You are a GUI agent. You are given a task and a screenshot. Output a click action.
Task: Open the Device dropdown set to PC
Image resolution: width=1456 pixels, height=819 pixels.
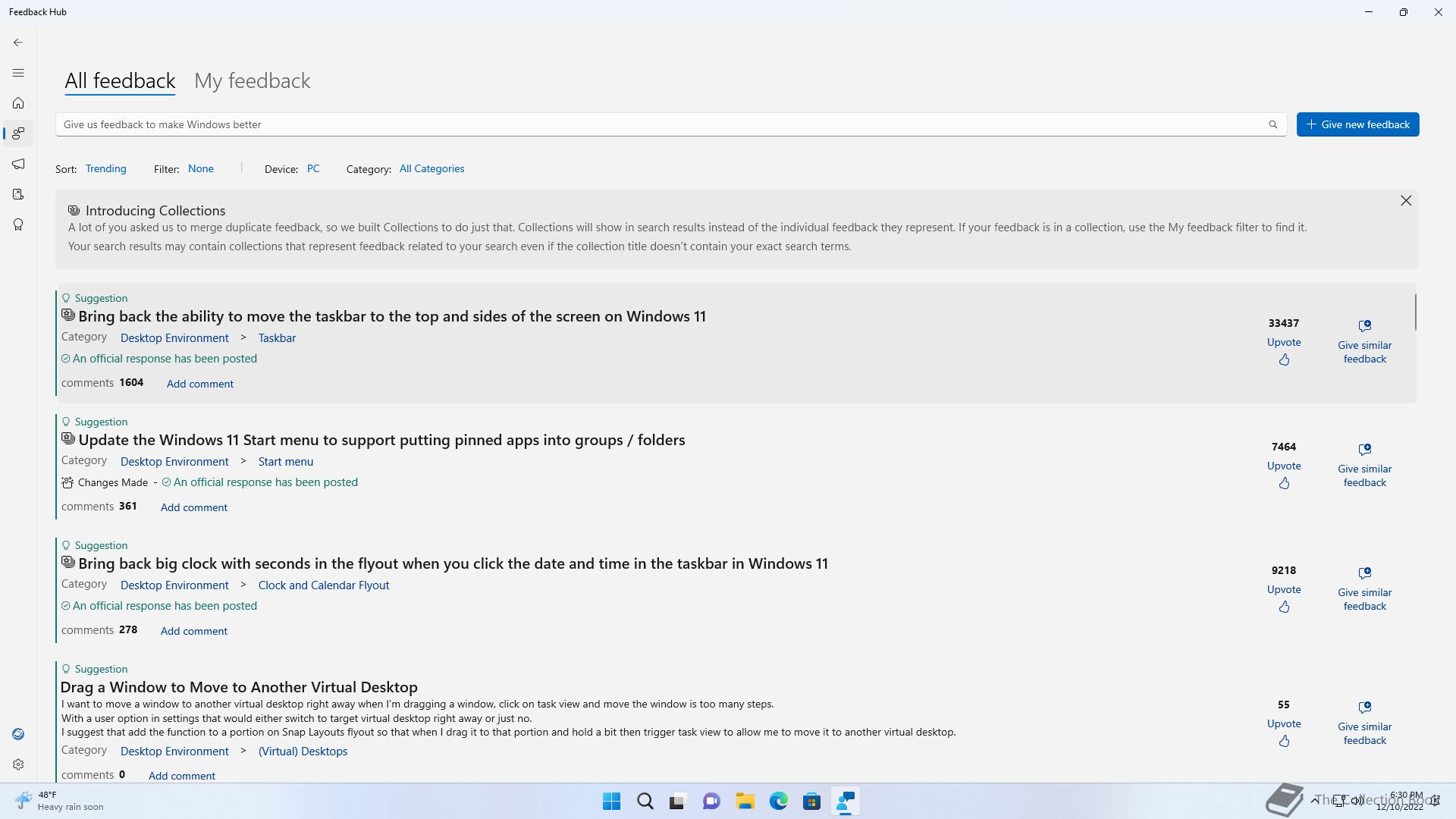click(x=313, y=168)
